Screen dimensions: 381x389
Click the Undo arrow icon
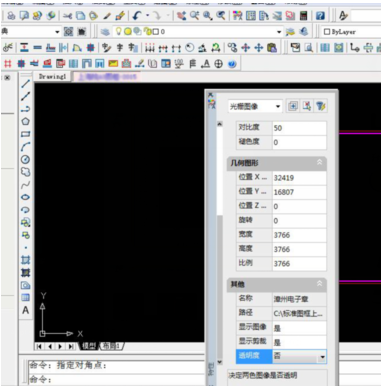point(137,16)
